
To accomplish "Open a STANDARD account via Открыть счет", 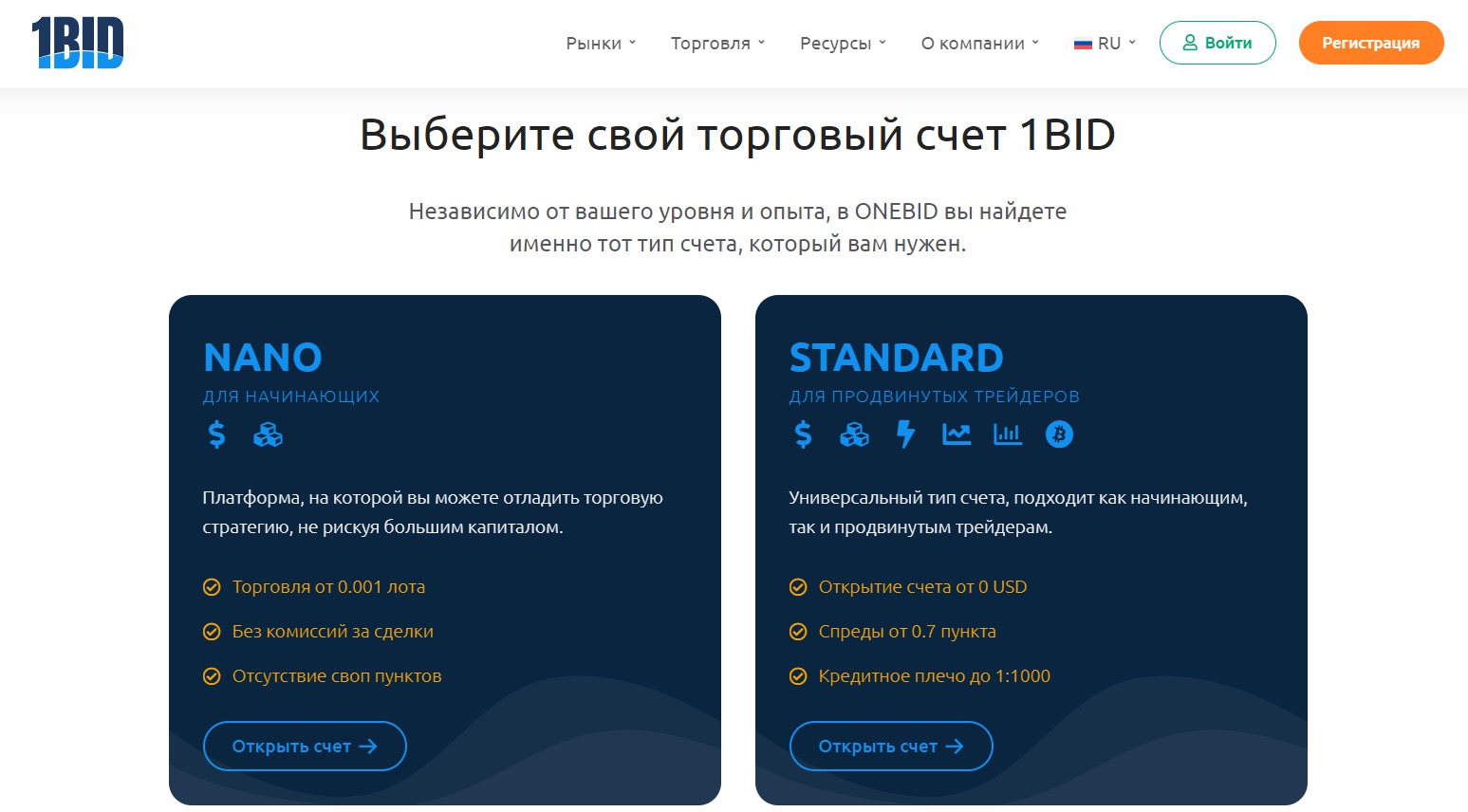I will [x=891, y=747].
